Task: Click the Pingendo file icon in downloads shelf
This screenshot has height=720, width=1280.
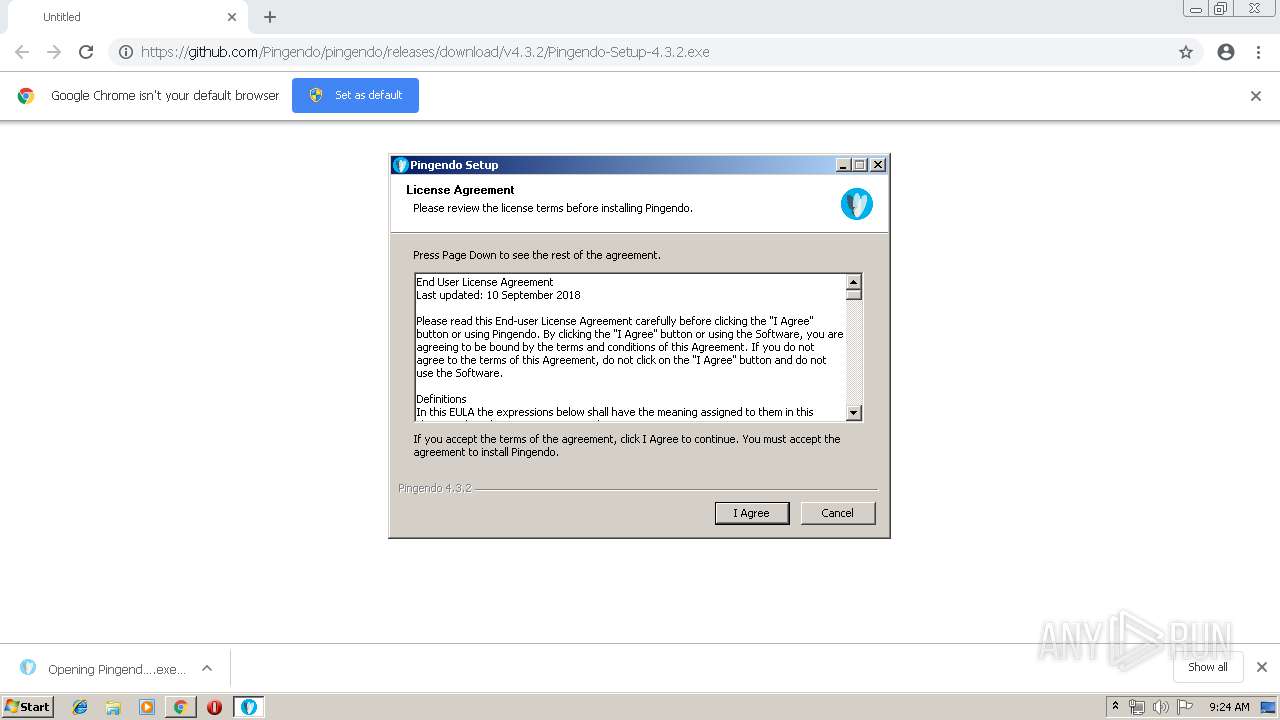Action: point(28,668)
